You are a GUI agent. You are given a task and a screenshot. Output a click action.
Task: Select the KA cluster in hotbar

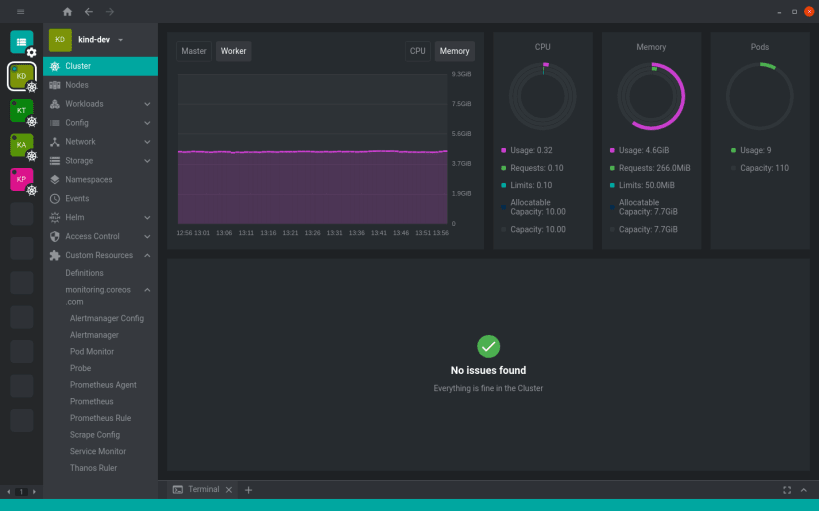click(x=21, y=145)
